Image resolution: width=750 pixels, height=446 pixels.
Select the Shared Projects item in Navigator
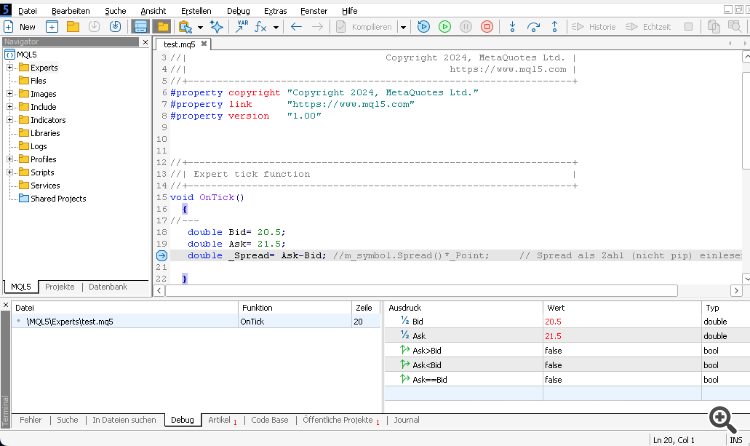pyautogui.click(x=58, y=198)
